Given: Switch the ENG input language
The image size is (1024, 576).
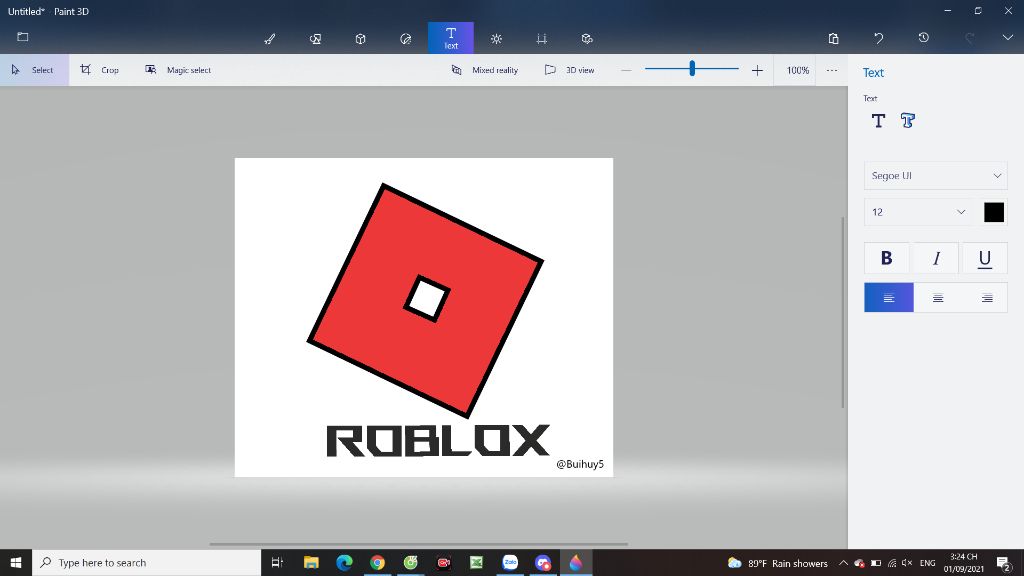Looking at the screenshot, I should [927, 563].
